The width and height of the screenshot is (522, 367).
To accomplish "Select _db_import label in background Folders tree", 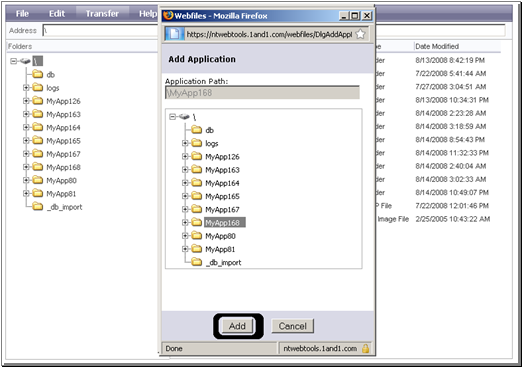I will click(64, 207).
